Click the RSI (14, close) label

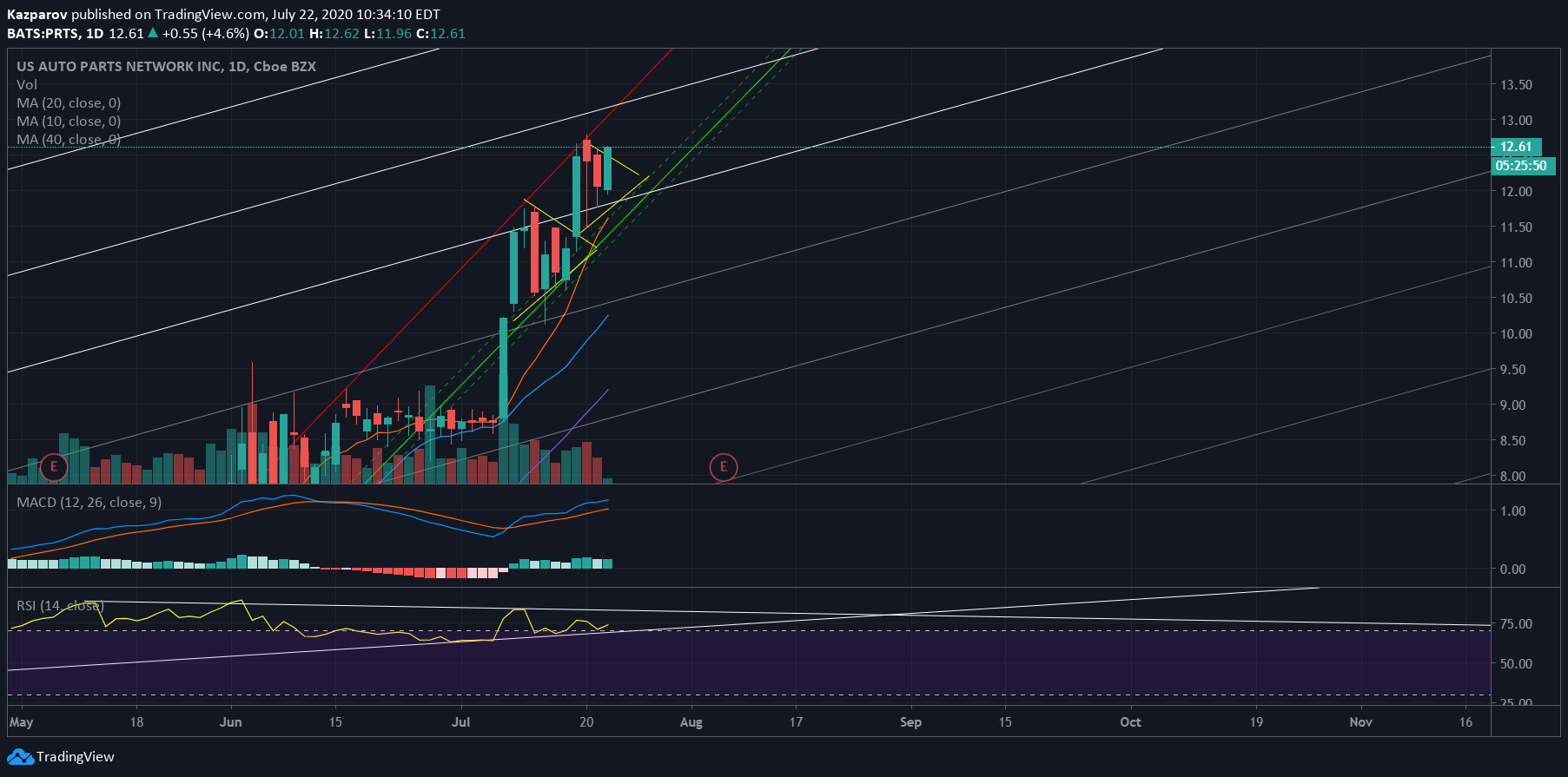(60, 606)
